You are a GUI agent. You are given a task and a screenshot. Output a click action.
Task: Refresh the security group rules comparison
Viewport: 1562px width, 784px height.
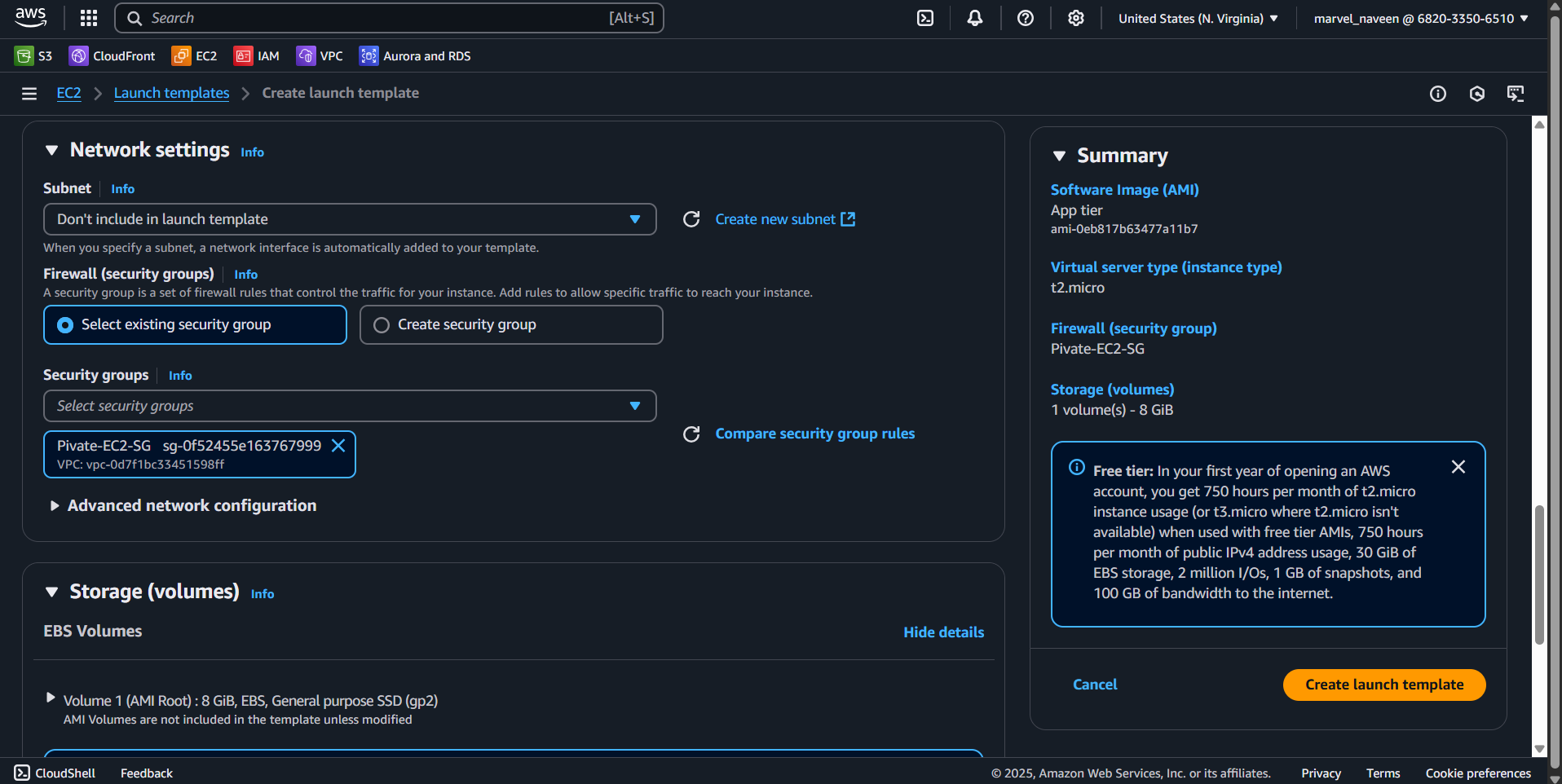[x=691, y=434]
